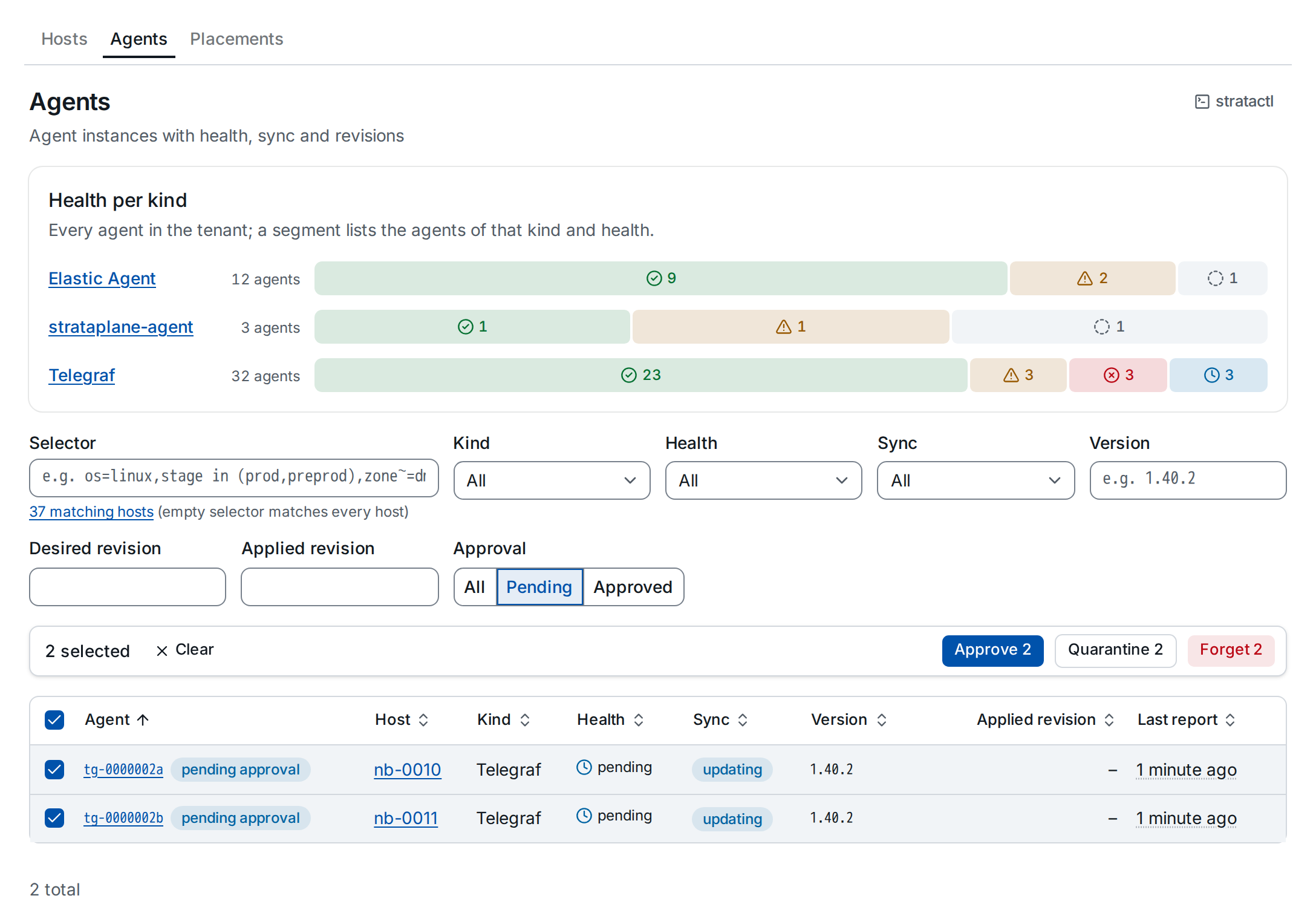Click Telegraf failed red segment showing 3
Viewport: 1316px width, 910px height.
(x=1118, y=375)
